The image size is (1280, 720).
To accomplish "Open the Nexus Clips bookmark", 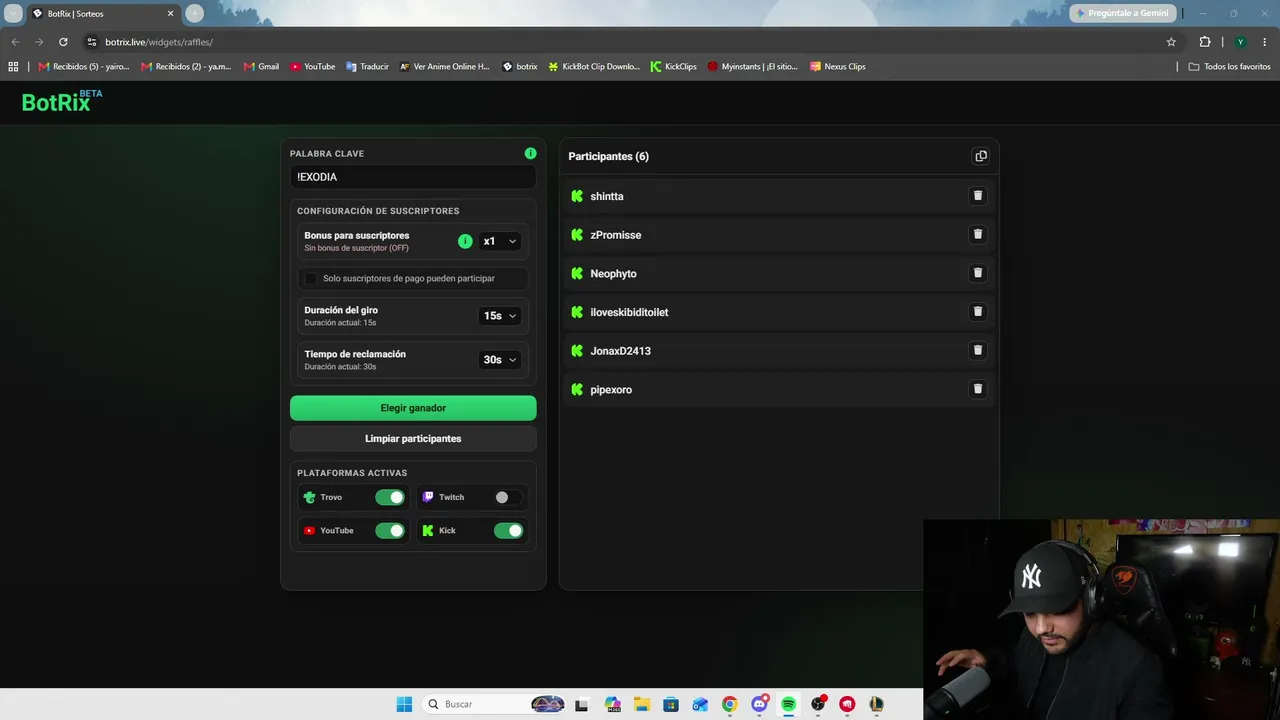I will coord(838,66).
